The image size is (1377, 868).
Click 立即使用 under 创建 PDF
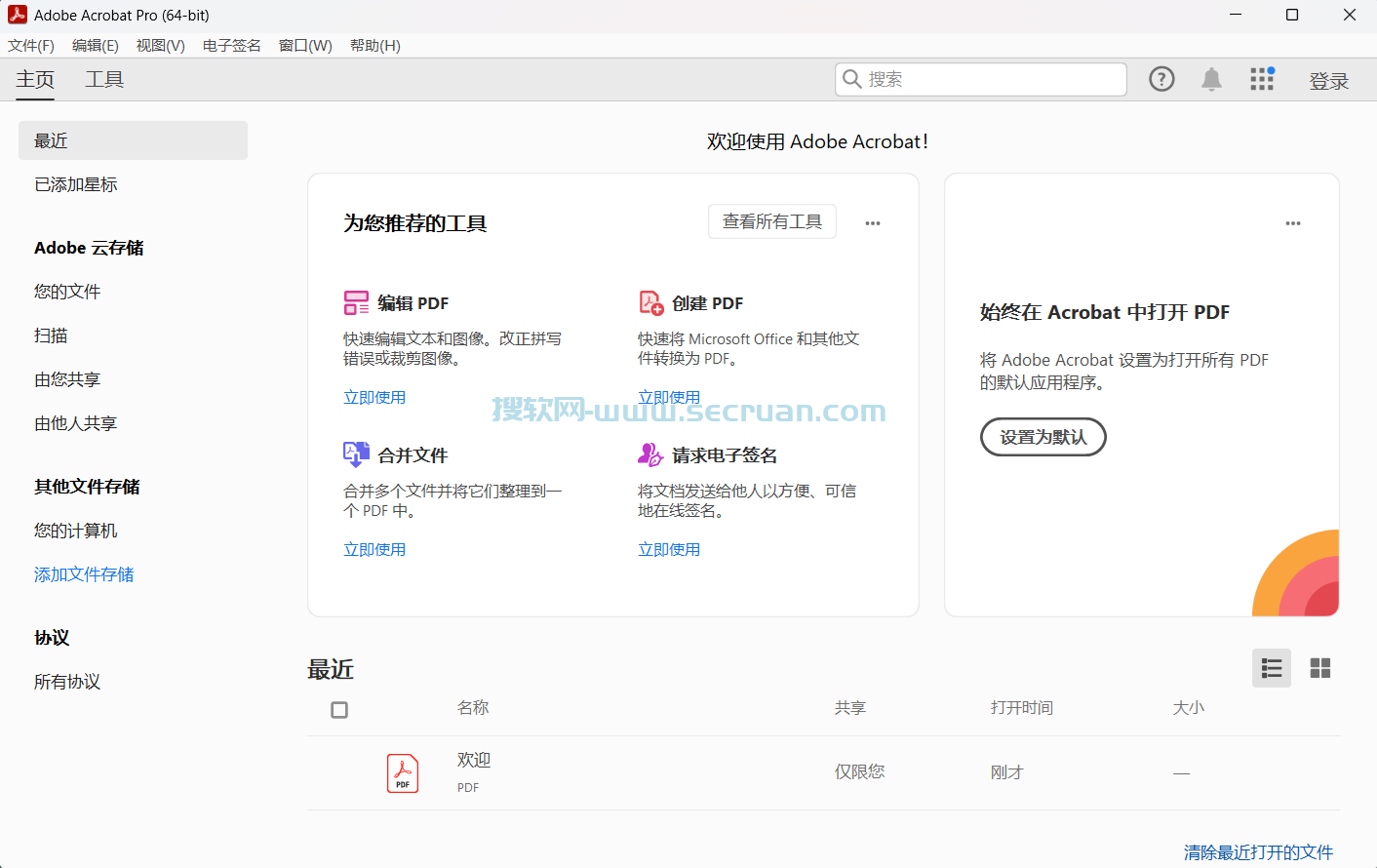[669, 397]
